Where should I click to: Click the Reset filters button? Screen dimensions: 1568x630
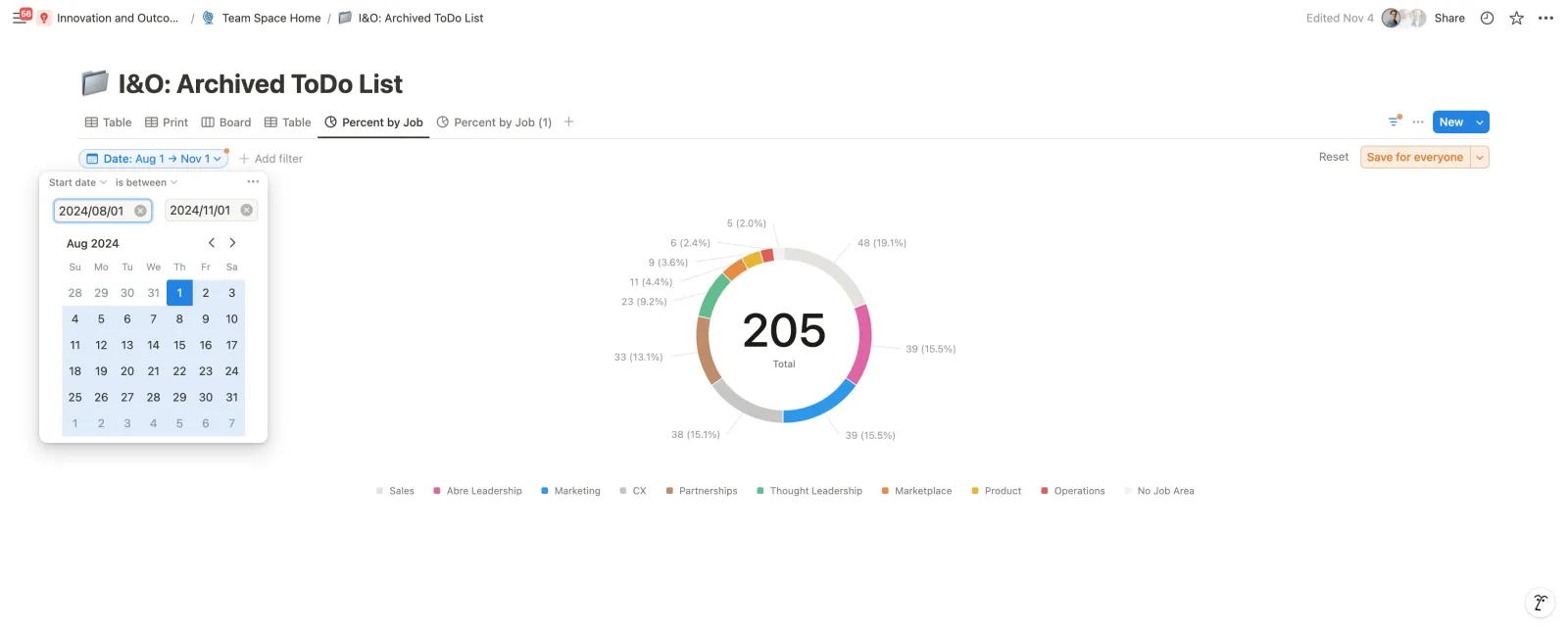(1333, 157)
